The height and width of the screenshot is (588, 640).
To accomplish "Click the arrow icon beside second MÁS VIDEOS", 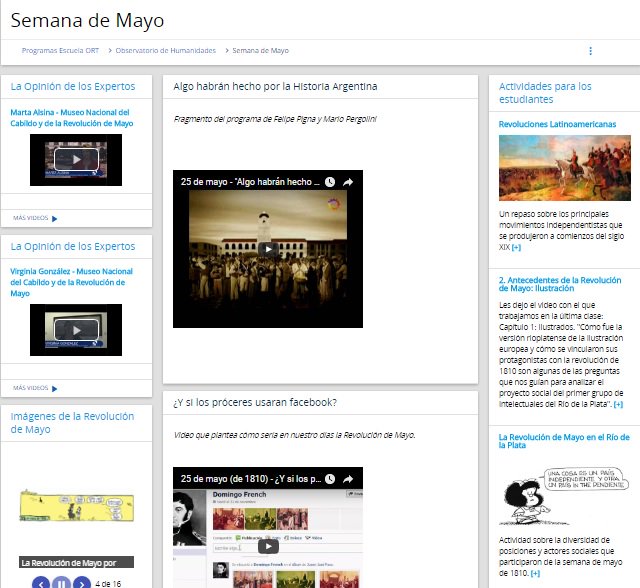I will tap(55, 388).
